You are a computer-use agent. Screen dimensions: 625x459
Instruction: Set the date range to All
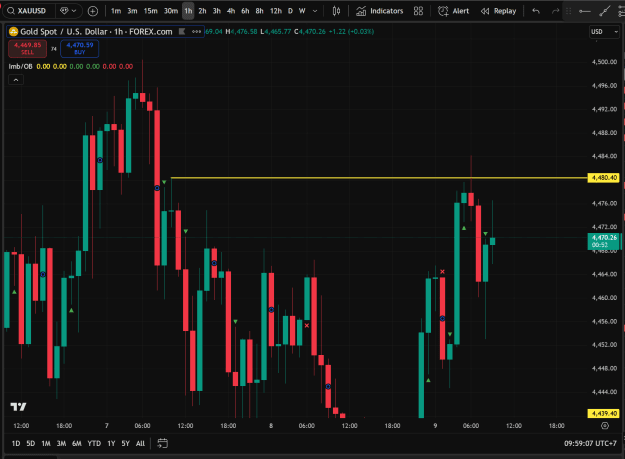pyautogui.click(x=140, y=443)
